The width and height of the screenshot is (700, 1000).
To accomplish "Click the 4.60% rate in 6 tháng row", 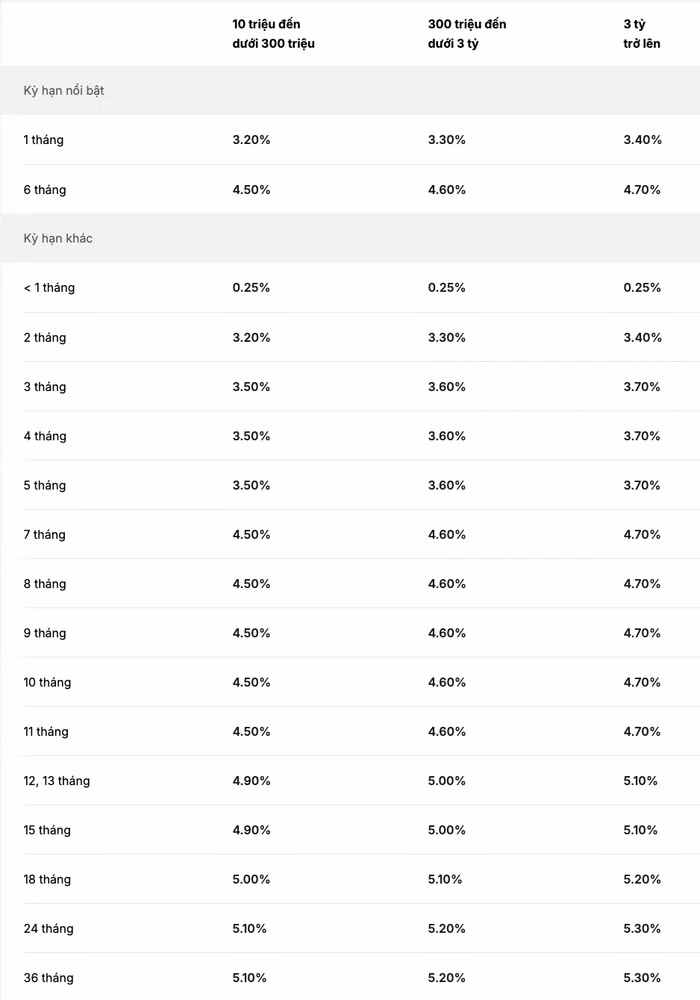I will coord(446,190).
